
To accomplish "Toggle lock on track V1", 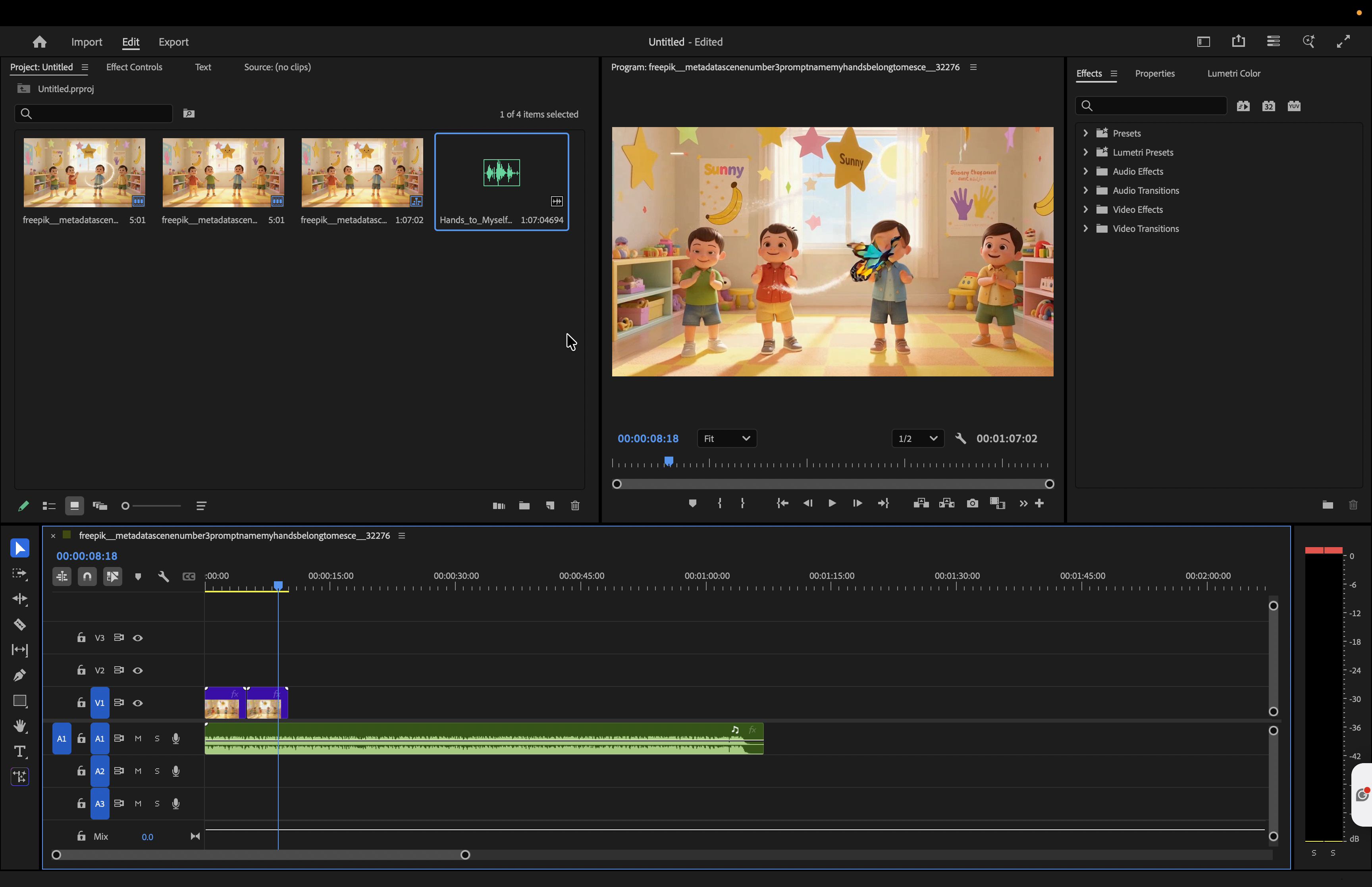I will [81, 702].
